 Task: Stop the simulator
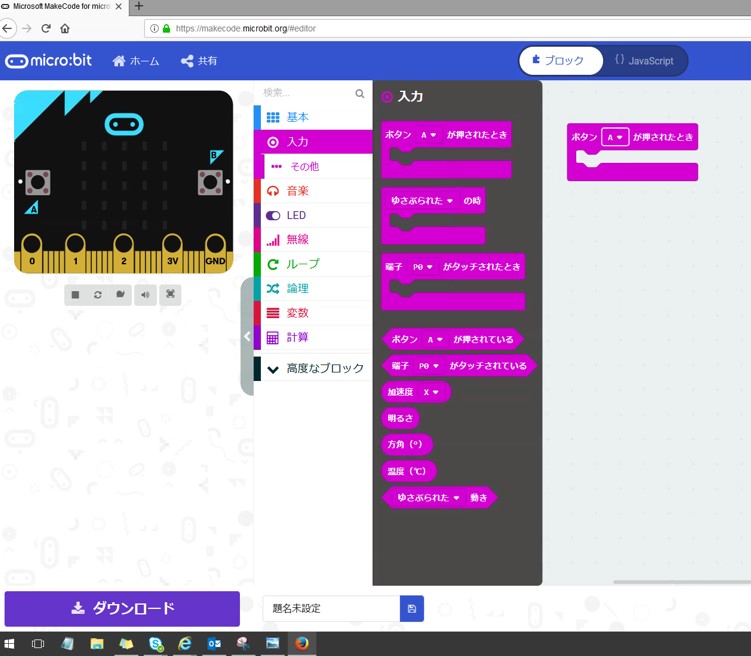(75, 295)
